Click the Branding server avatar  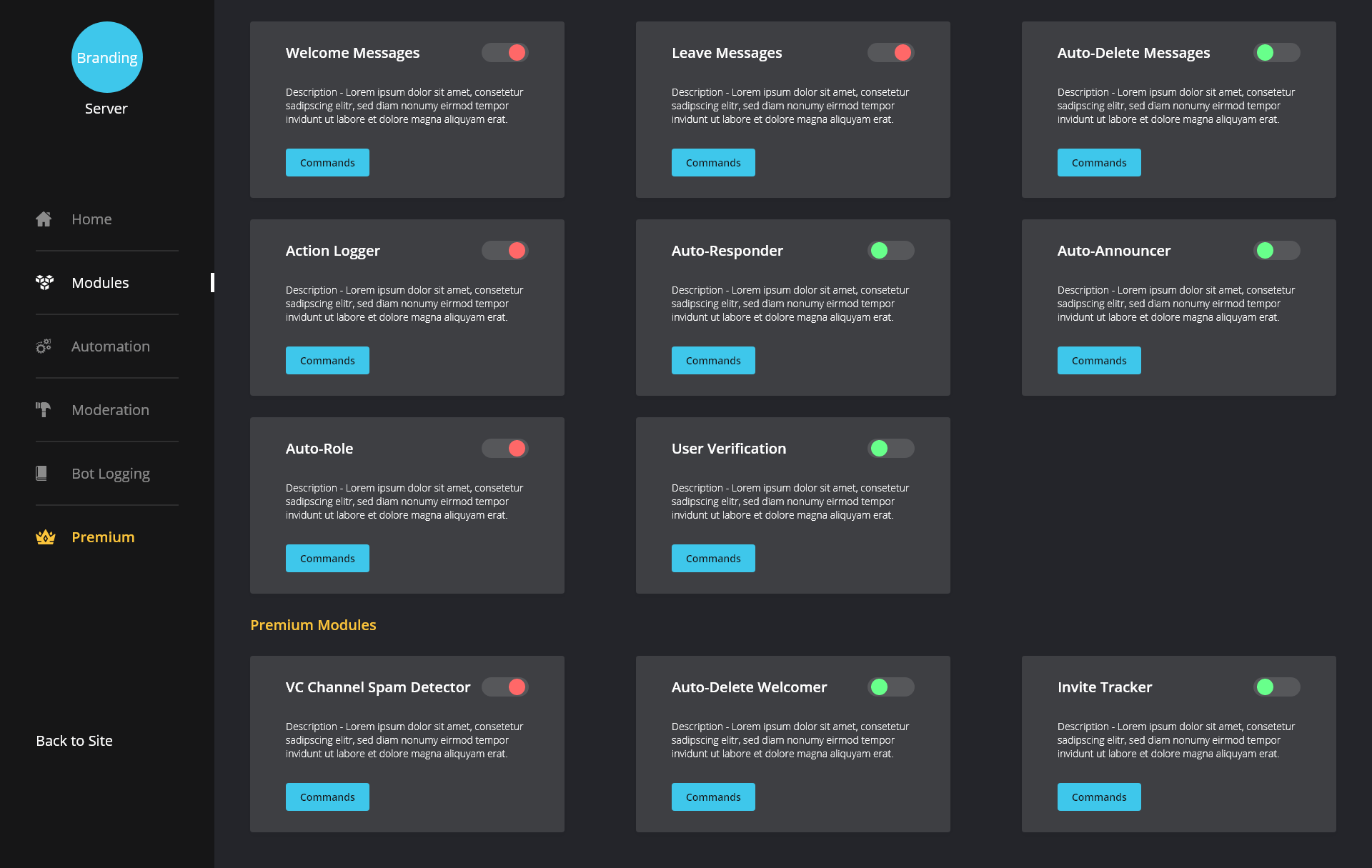coord(106,57)
